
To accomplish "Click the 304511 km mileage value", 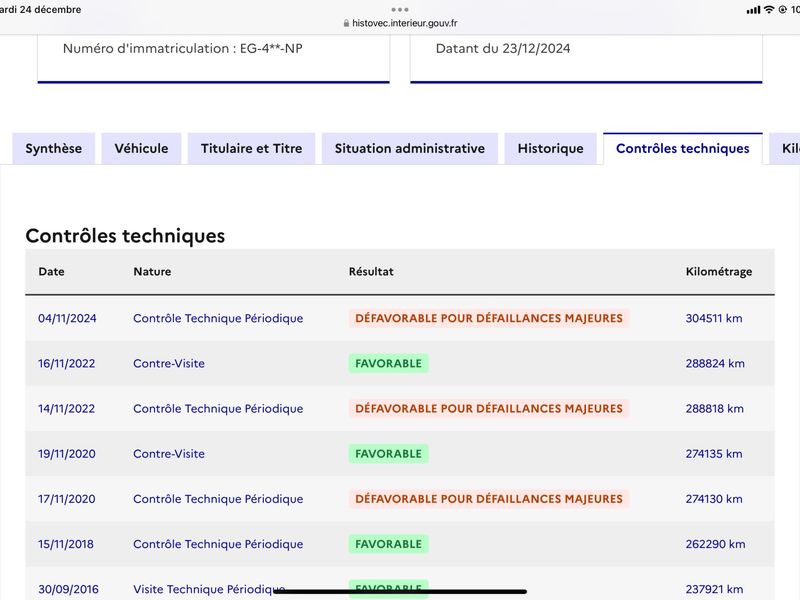I will click(714, 318).
